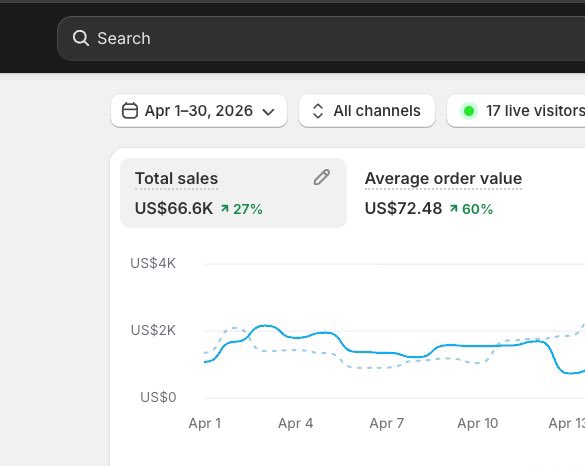Click the US$2K axis label
Image resolution: width=585 pixels, height=466 pixels.
coord(153,330)
